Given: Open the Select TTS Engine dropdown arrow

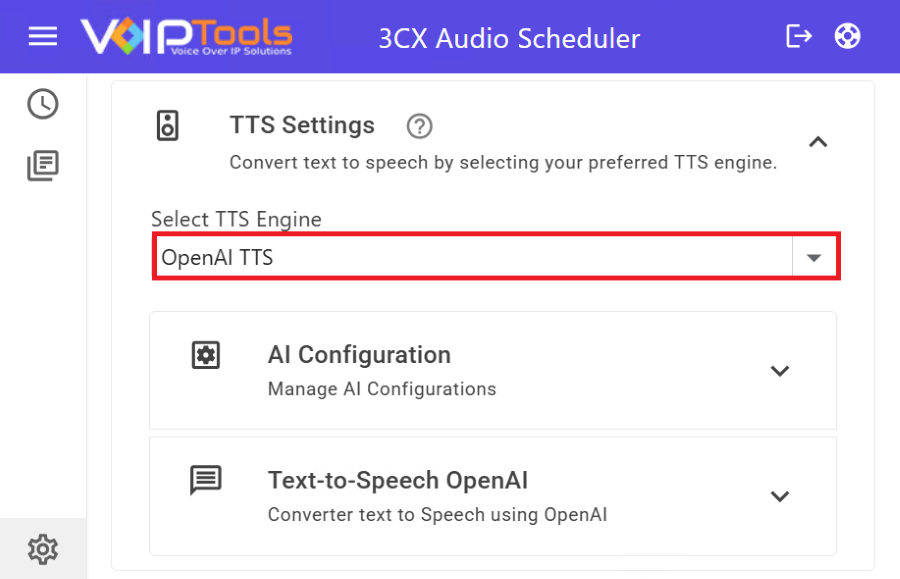Looking at the screenshot, I should [x=814, y=258].
